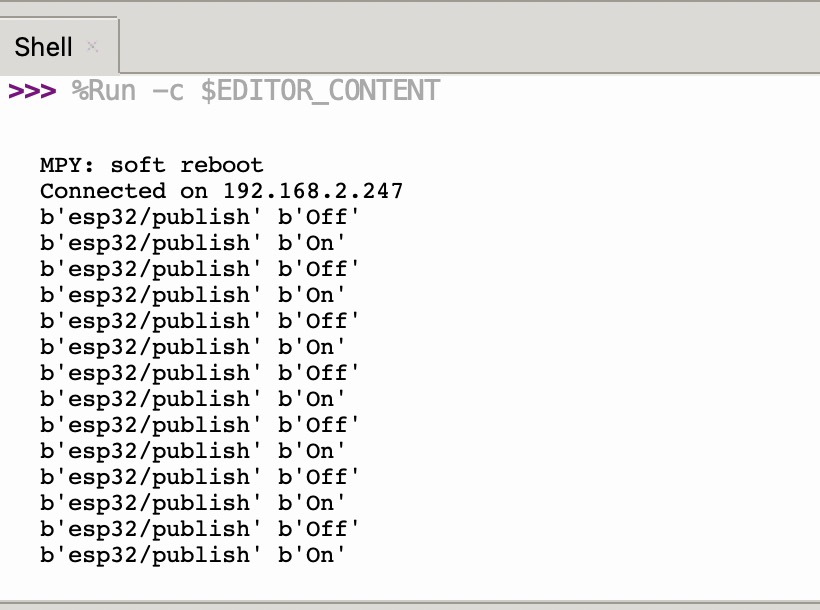The height and width of the screenshot is (610, 820).
Task: Click the empty tab bar area beside Shell
Action: click(x=470, y=46)
